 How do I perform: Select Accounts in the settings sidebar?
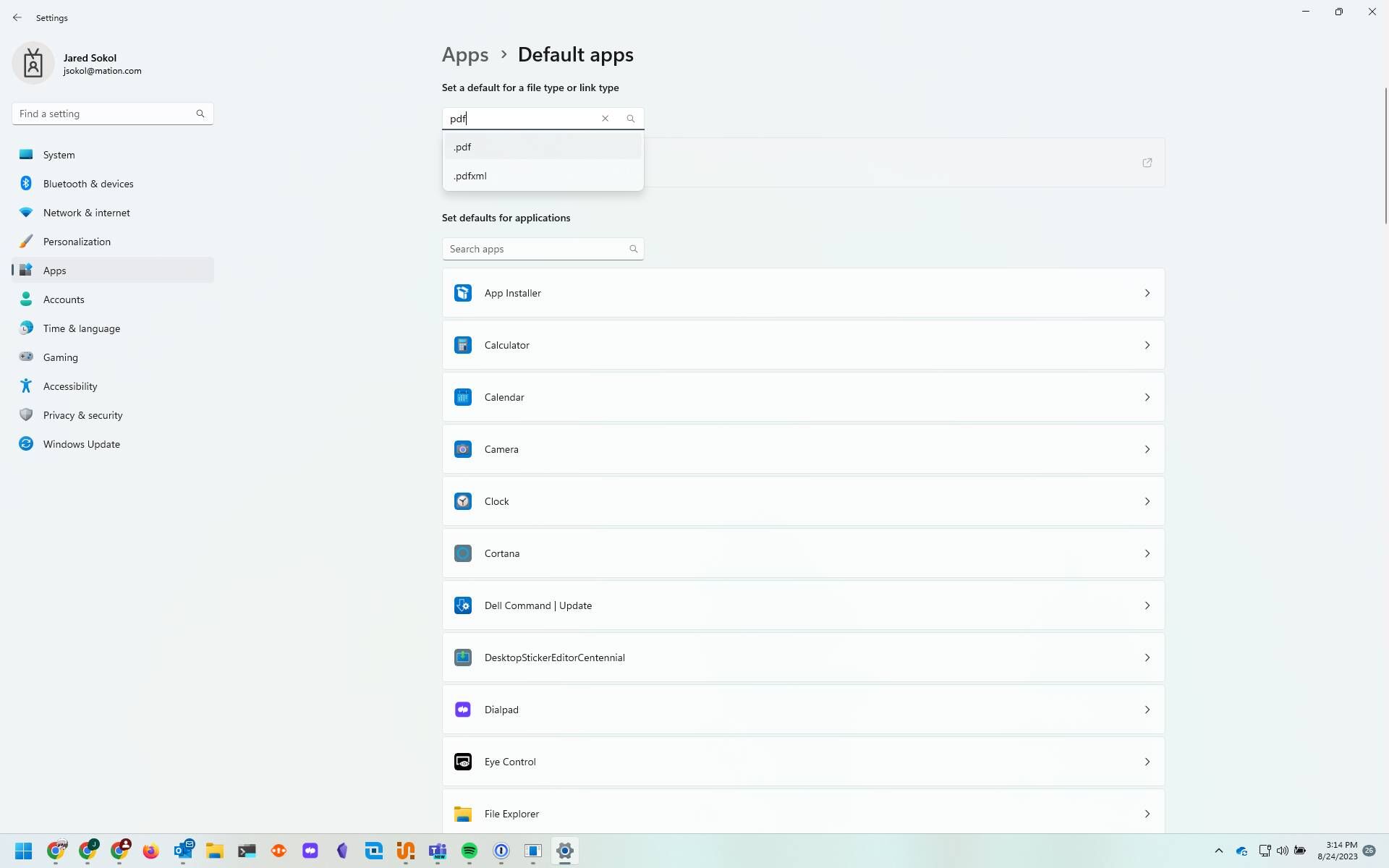pos(64,299)
